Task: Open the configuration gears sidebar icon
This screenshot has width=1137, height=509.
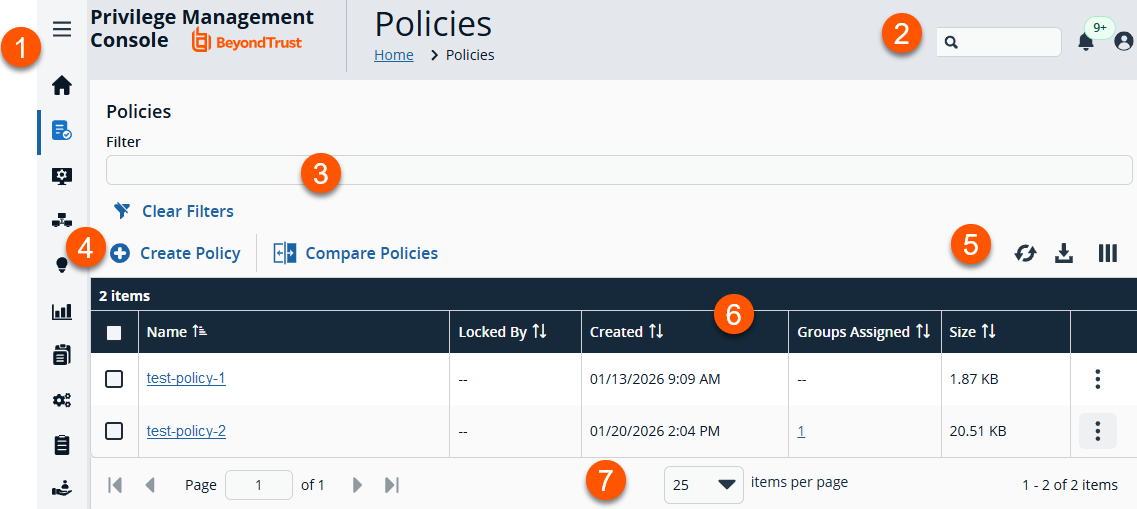Action: [x=62, y=400]
